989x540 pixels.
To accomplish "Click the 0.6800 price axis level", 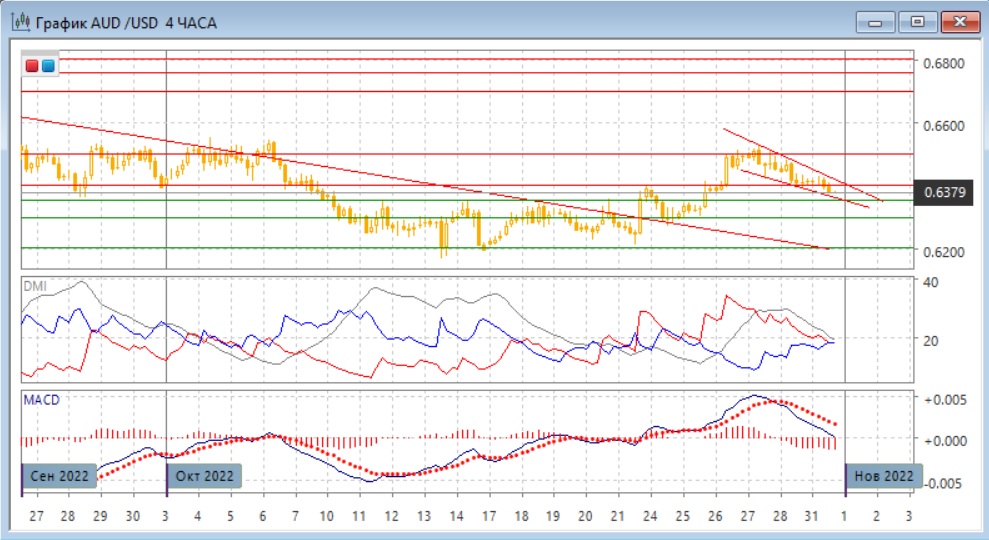I will pos(943,63).
